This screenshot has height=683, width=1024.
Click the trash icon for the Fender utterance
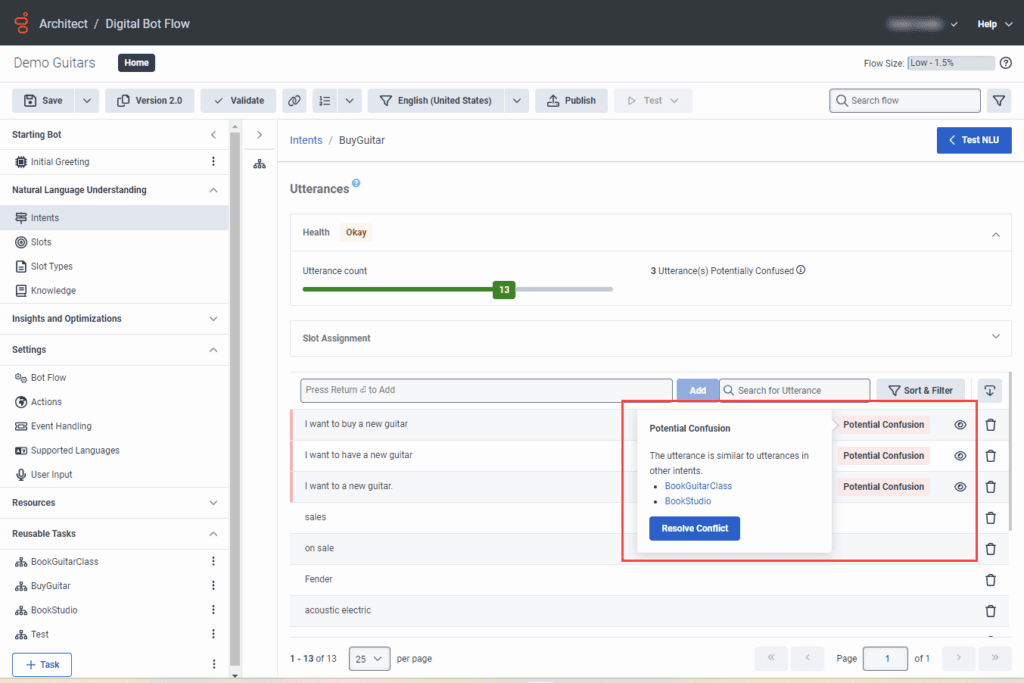click(x=990, y=580)
